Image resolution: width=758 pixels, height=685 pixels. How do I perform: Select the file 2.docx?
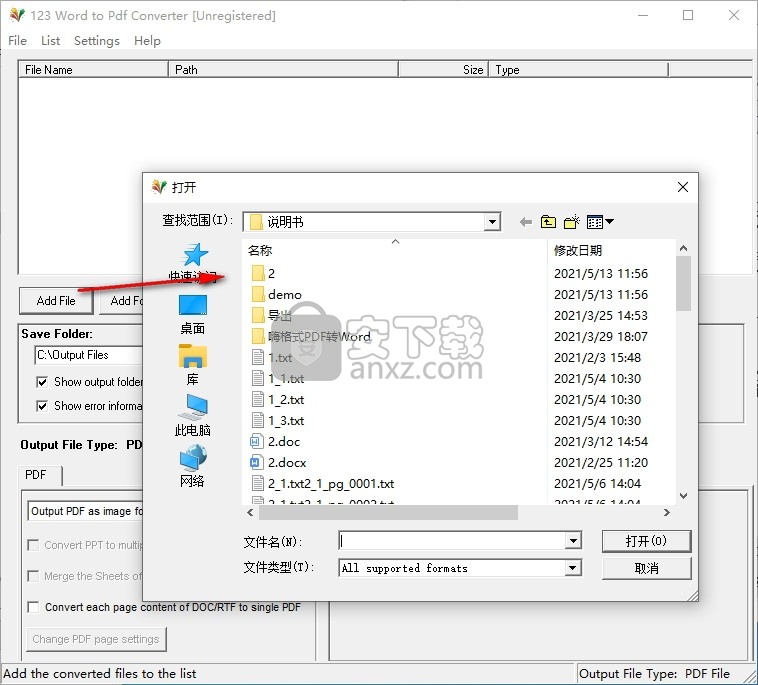[x=278, y=463]
